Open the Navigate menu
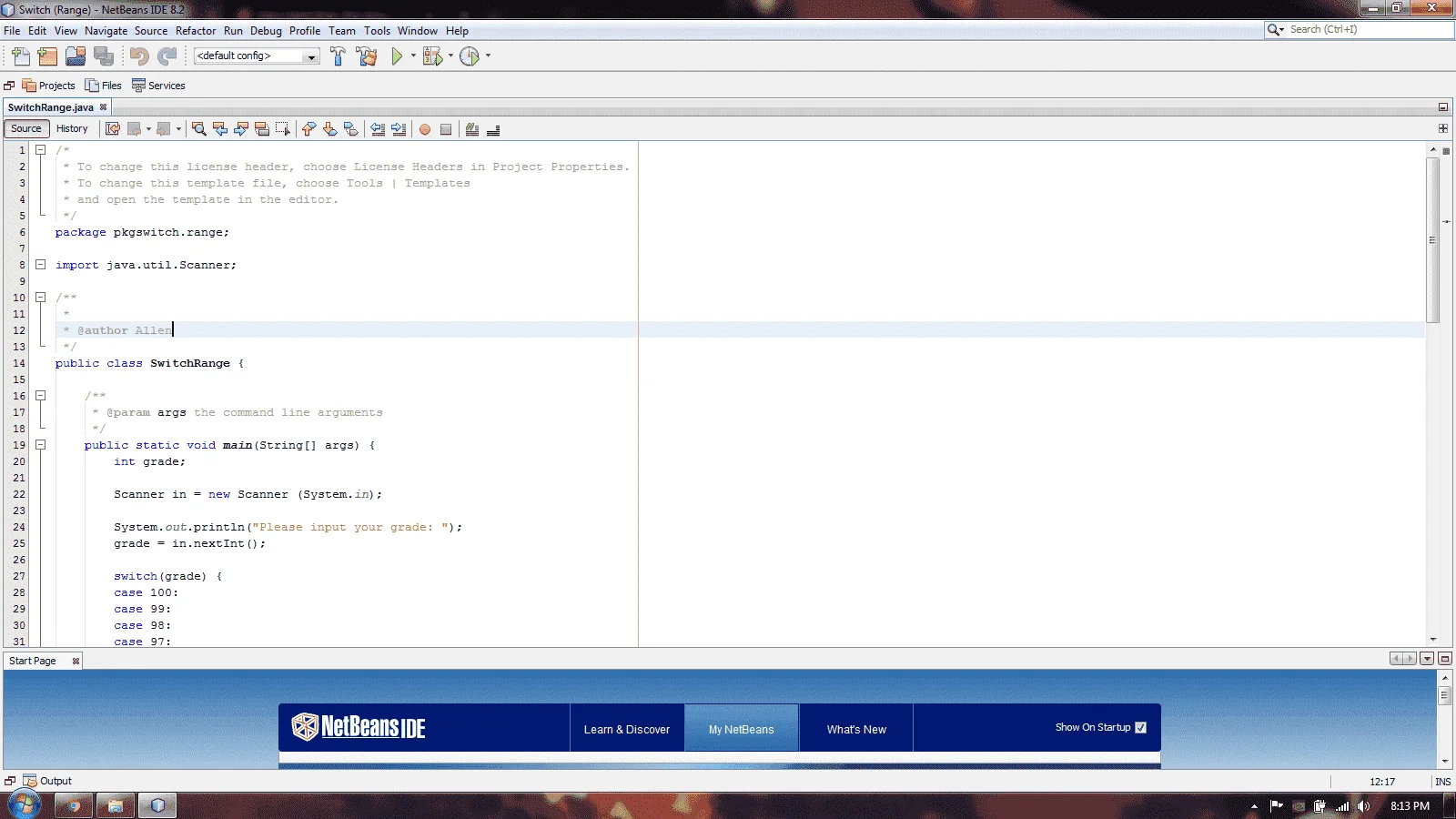 click(x=106, y=31)
